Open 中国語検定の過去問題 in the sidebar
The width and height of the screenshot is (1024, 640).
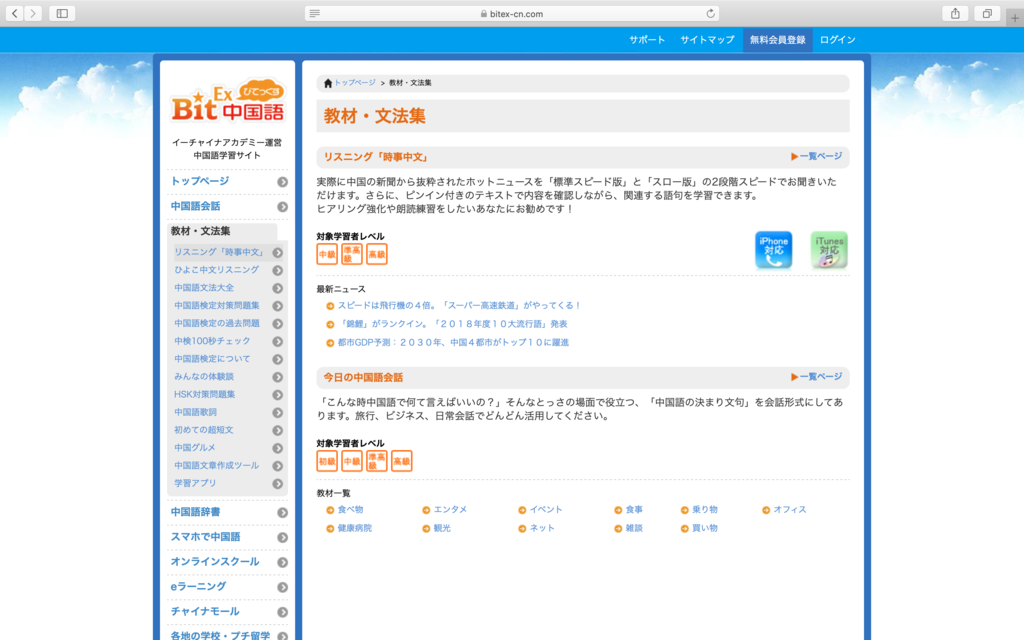(217, 323)
